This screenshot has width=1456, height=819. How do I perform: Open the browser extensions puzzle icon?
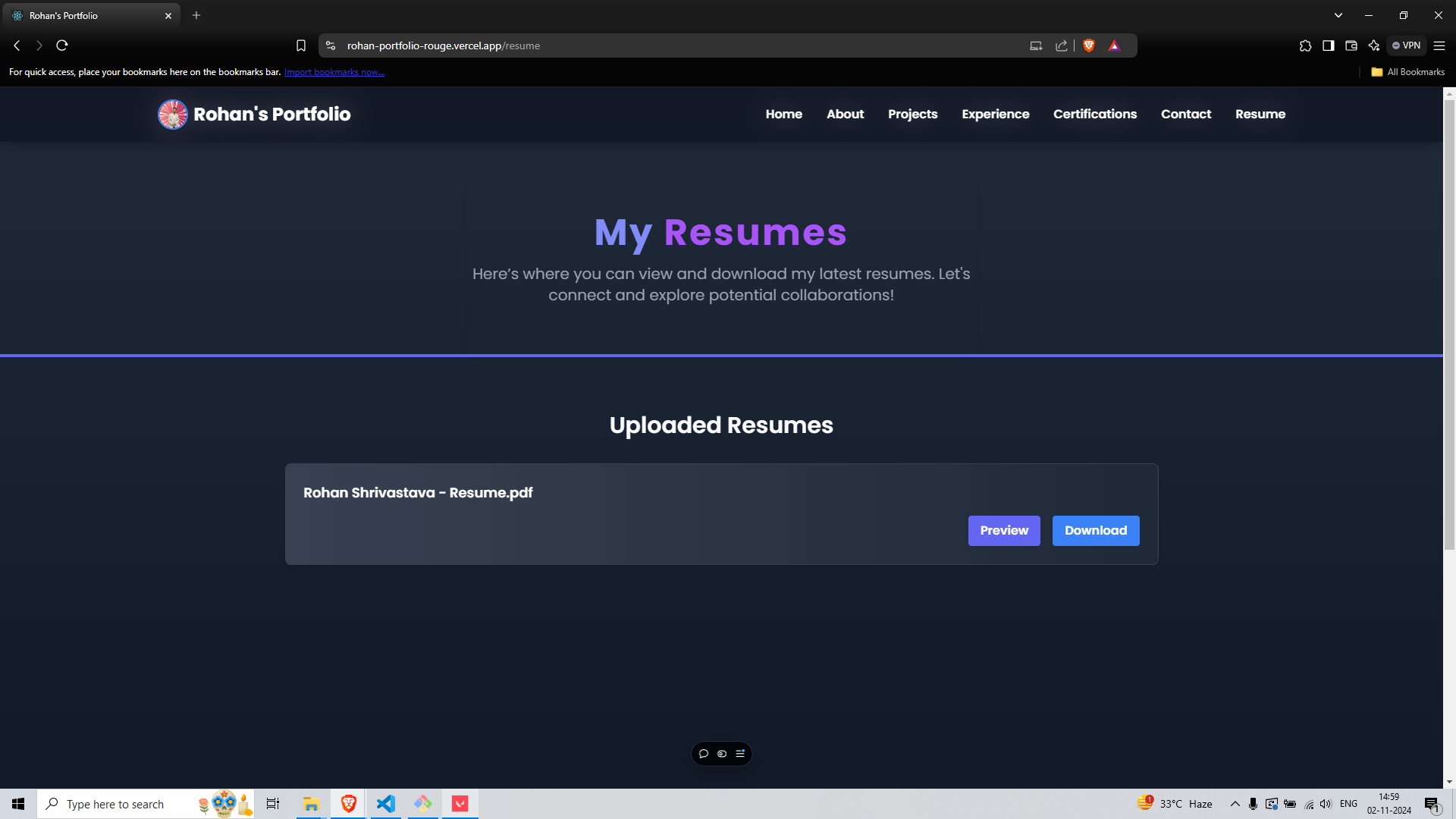point(1305,45)
